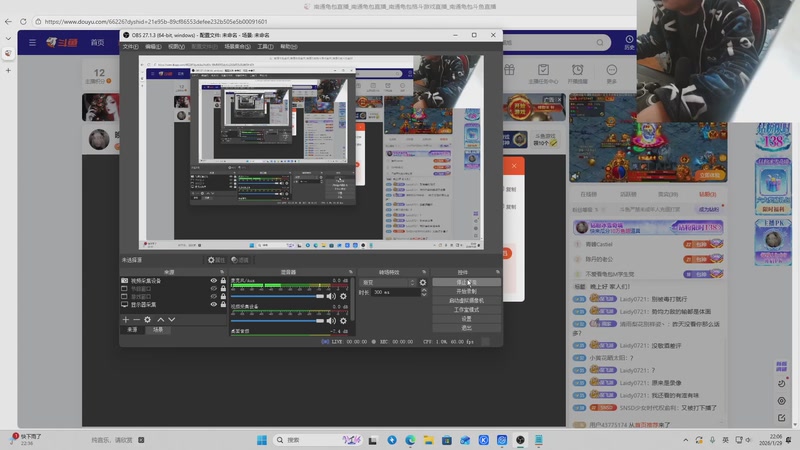Viewport: 800px width, 450px height.
Task: Move source down with the down arrow
Action: click(172, 319)
